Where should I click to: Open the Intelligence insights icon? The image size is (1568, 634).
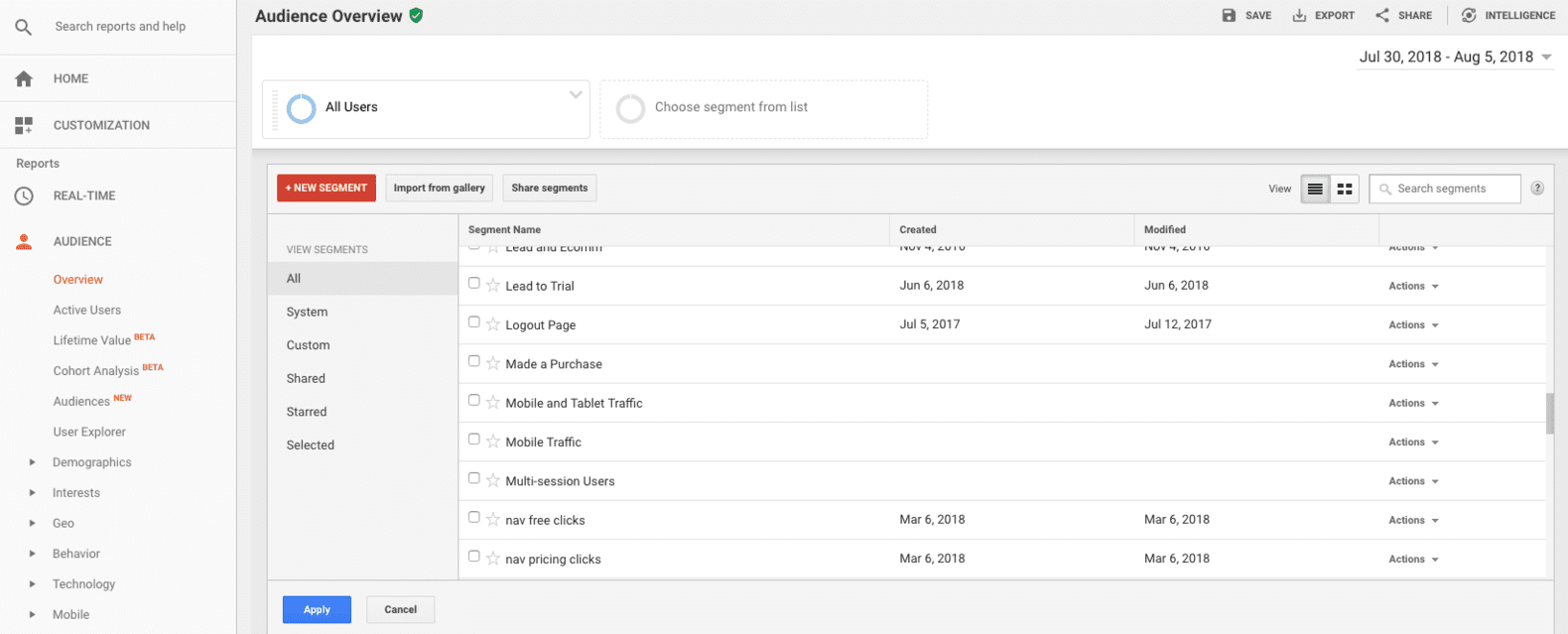1469,15
